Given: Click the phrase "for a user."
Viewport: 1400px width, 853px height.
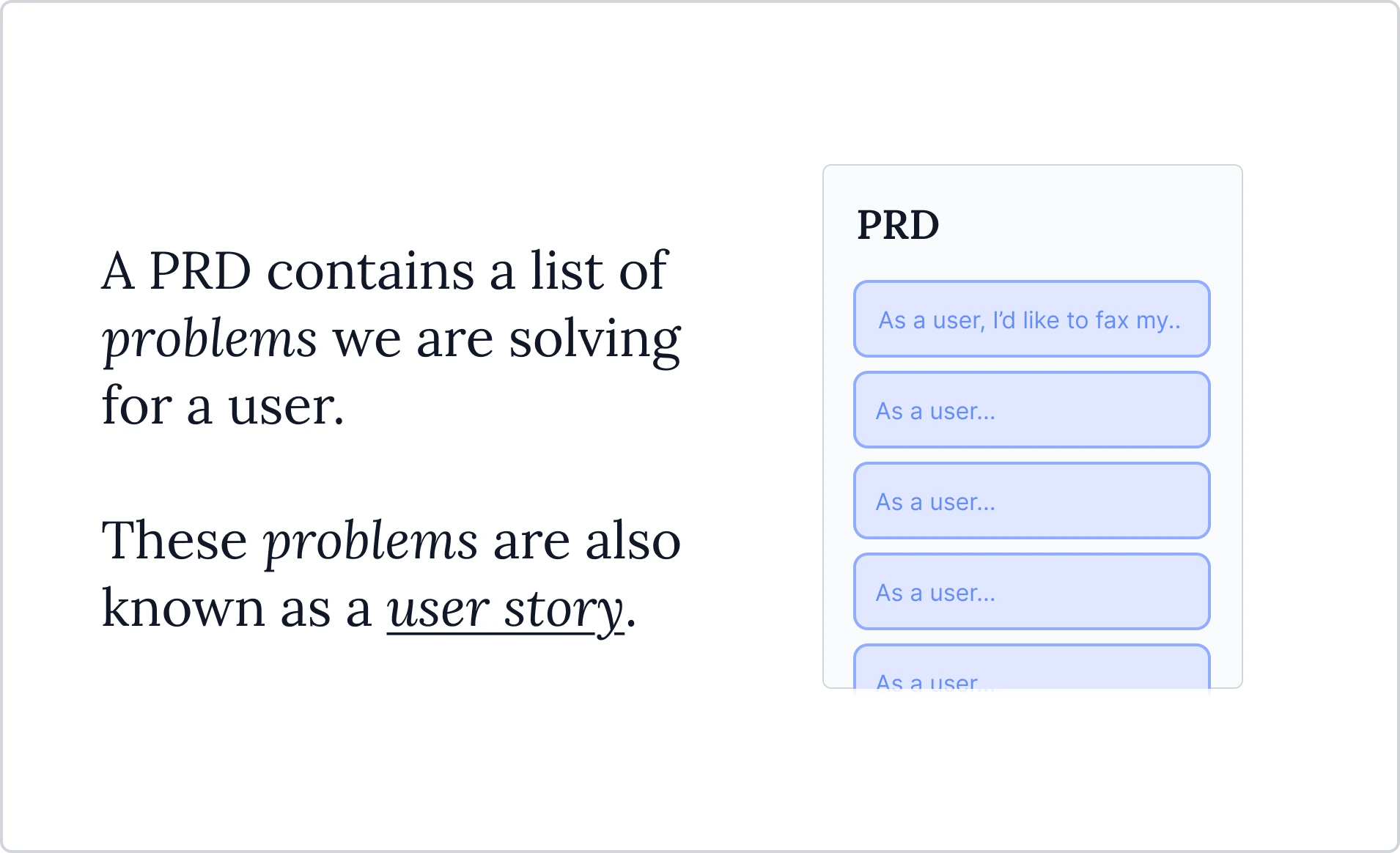Looking at the screenshot, I should [x=223, y=407].
